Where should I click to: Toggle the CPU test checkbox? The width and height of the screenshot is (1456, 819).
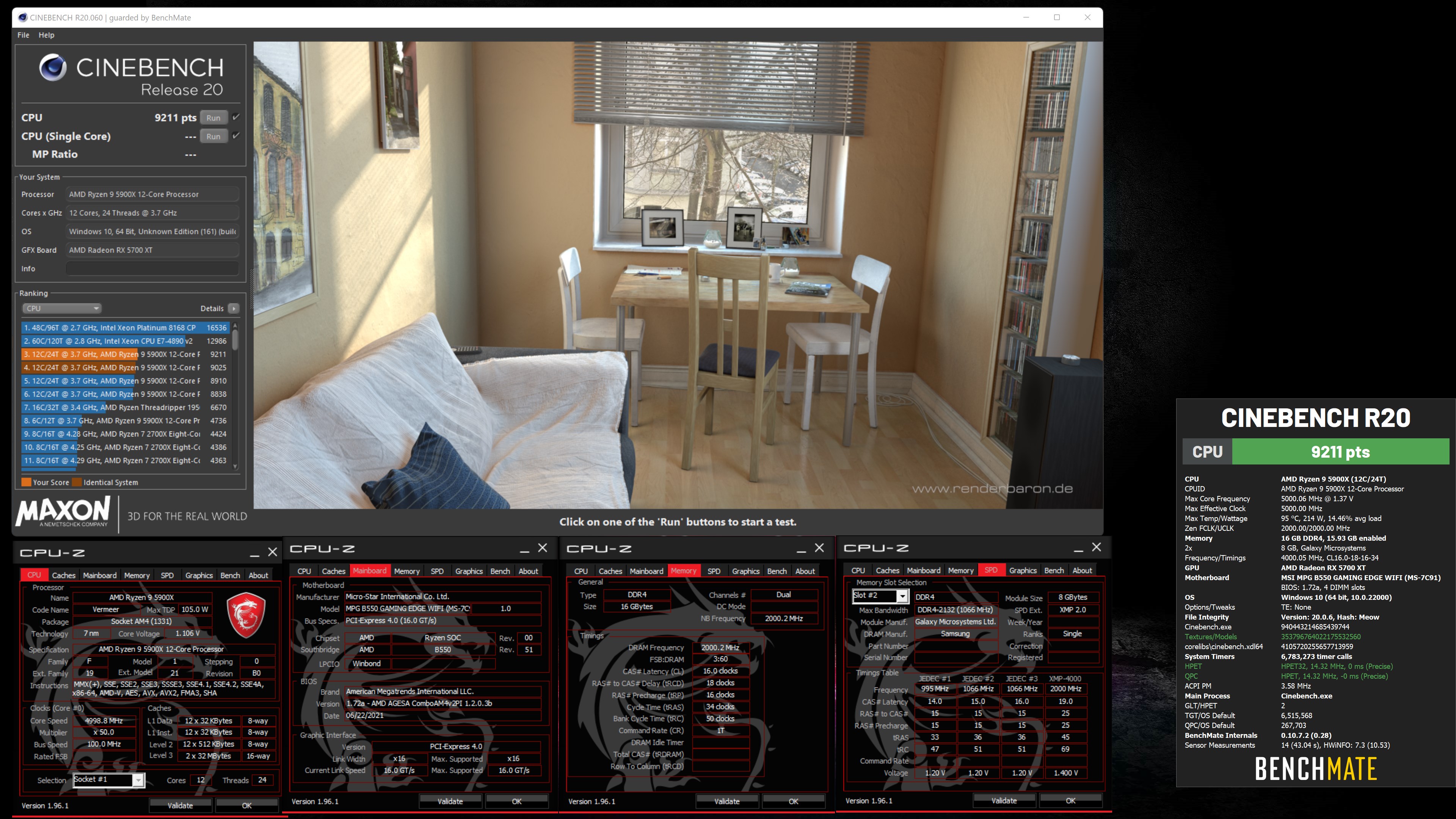tap(236, 117)
